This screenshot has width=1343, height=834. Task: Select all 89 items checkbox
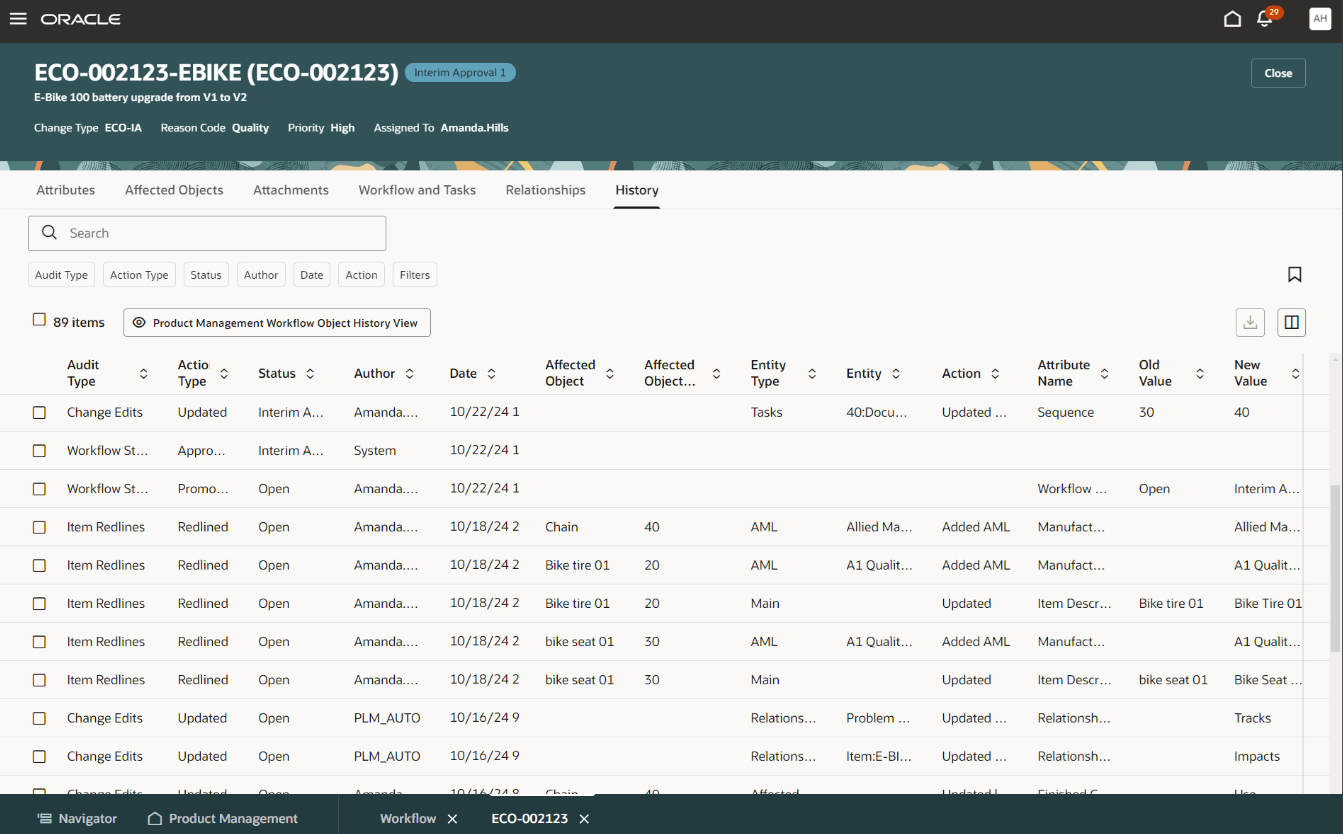[x=39, y=320]
